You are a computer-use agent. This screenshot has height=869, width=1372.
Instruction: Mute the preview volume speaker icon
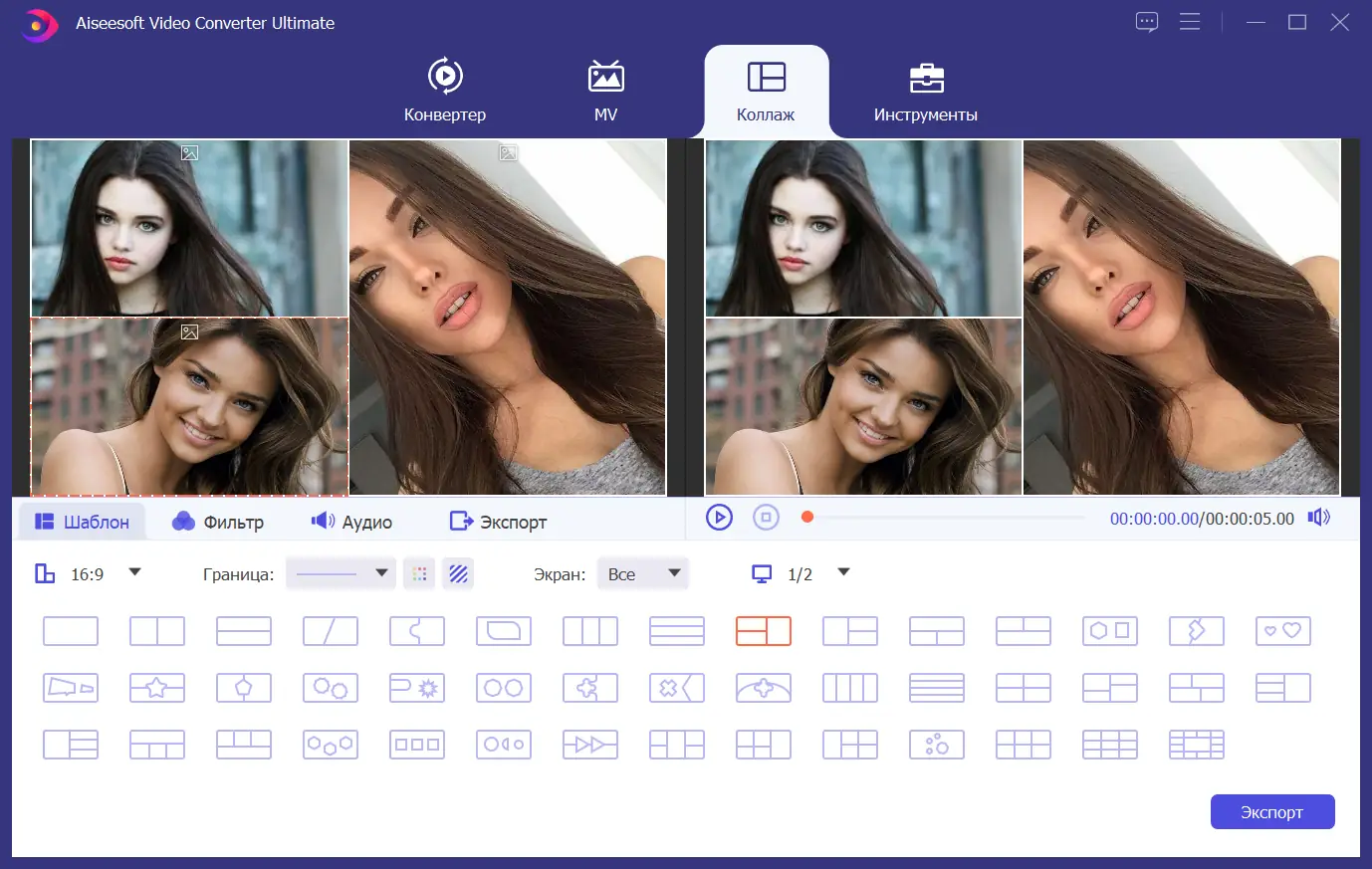[1319, 518]
